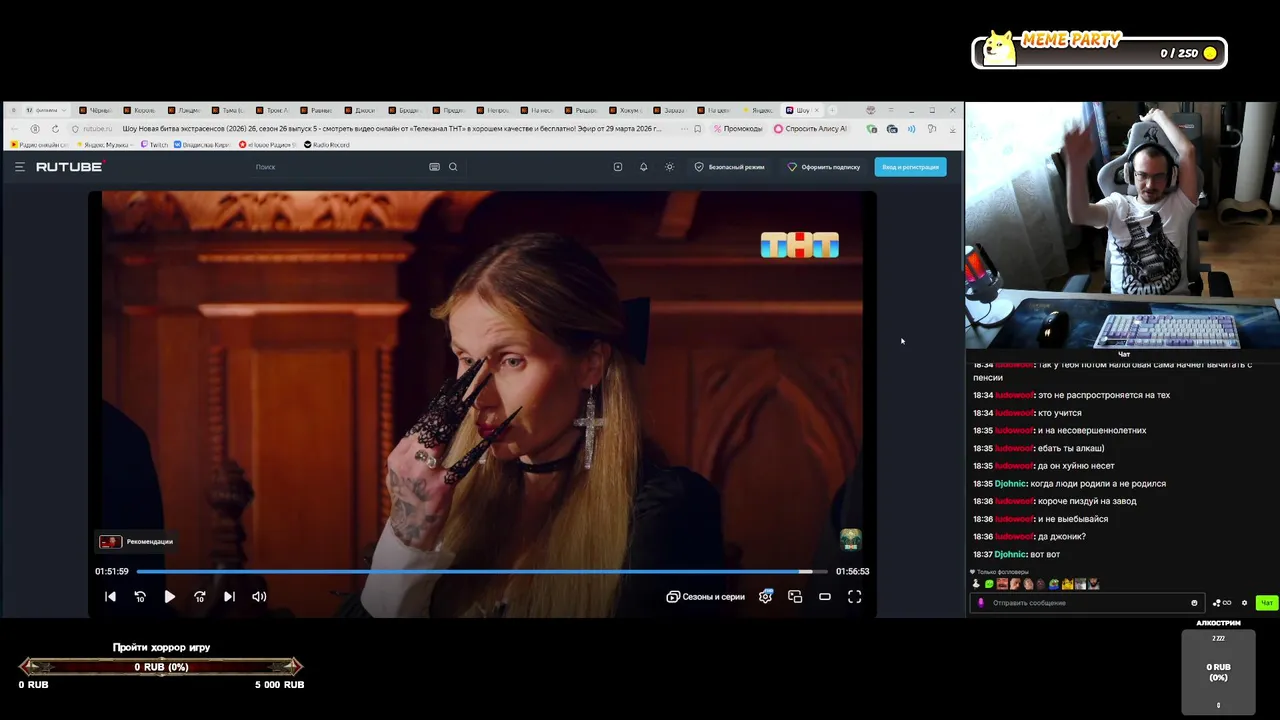Open chat settings gear
The width and height of the screenshot is (1280, 720).
[1244, 603]
